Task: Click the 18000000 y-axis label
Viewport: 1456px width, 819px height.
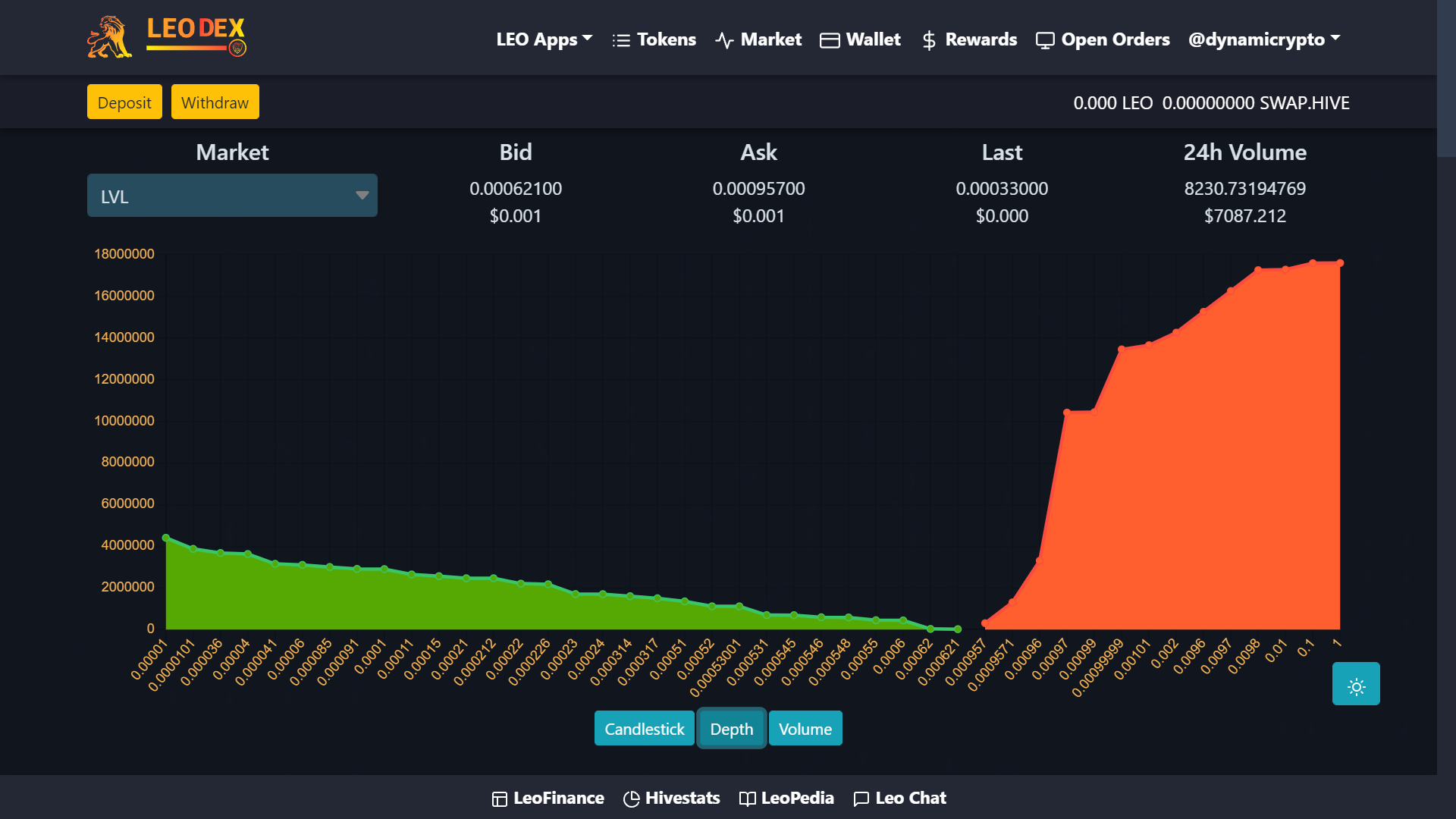Action: (x=124, y=253)
